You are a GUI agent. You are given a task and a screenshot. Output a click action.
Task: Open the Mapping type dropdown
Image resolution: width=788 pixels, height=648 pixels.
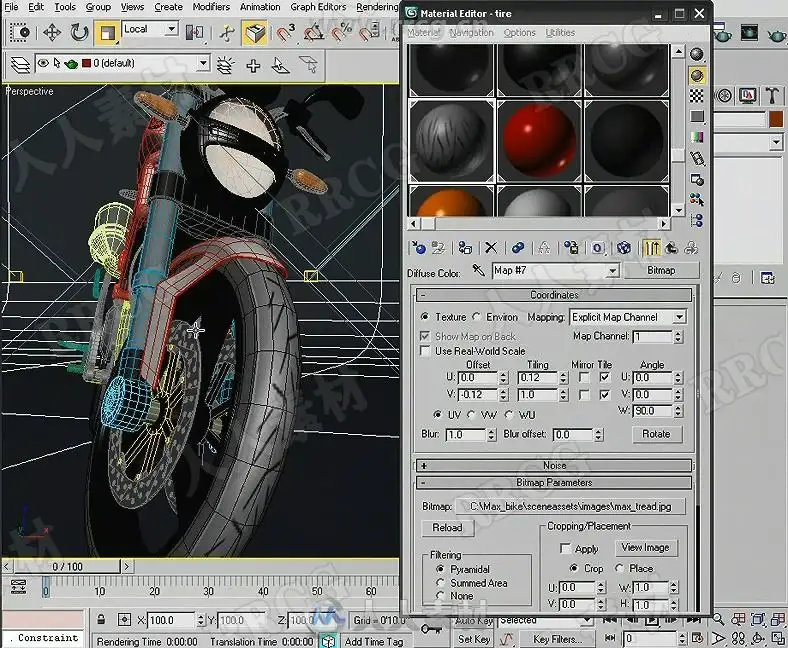627,317
